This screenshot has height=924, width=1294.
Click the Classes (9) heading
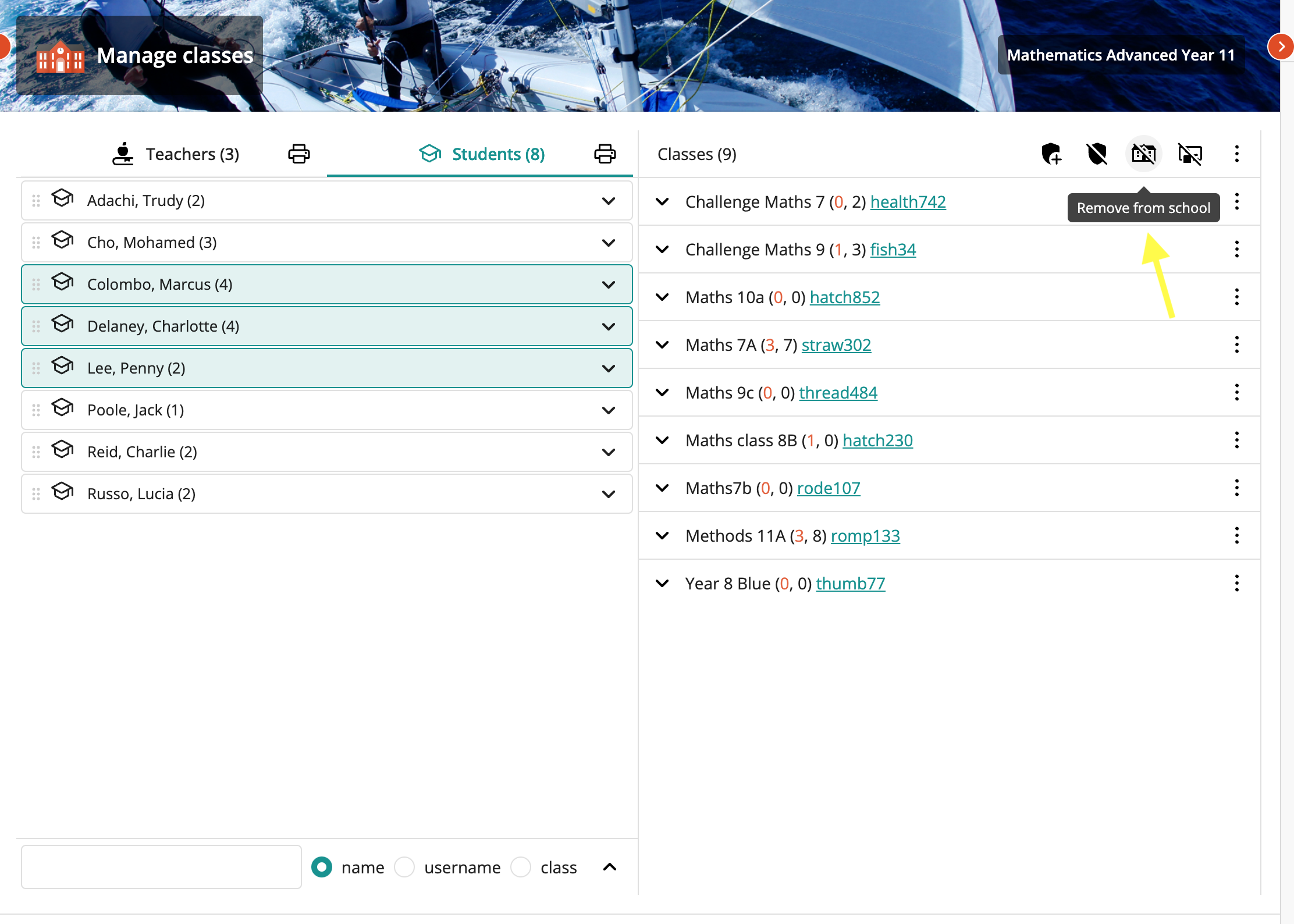point(697,154)
